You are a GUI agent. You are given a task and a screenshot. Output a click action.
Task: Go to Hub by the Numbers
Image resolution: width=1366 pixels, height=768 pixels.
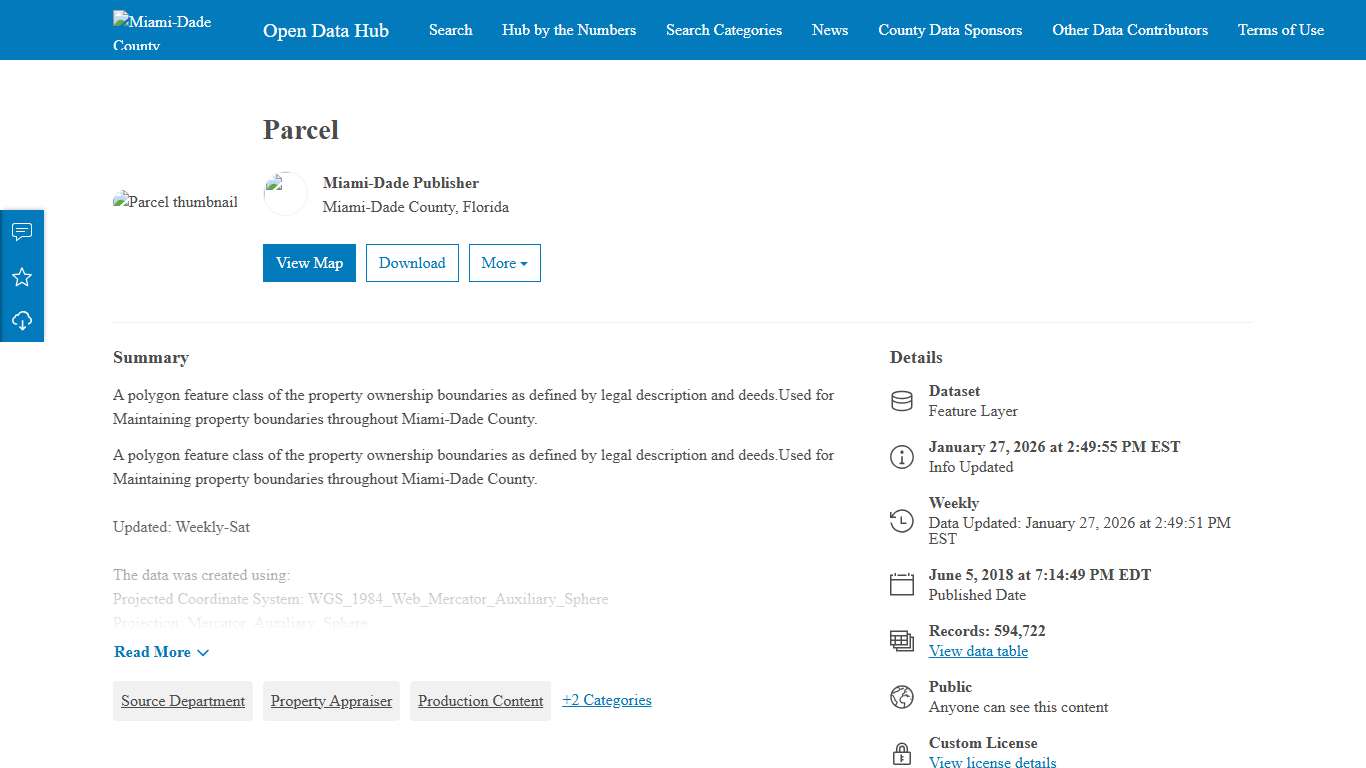coord(568,30)
